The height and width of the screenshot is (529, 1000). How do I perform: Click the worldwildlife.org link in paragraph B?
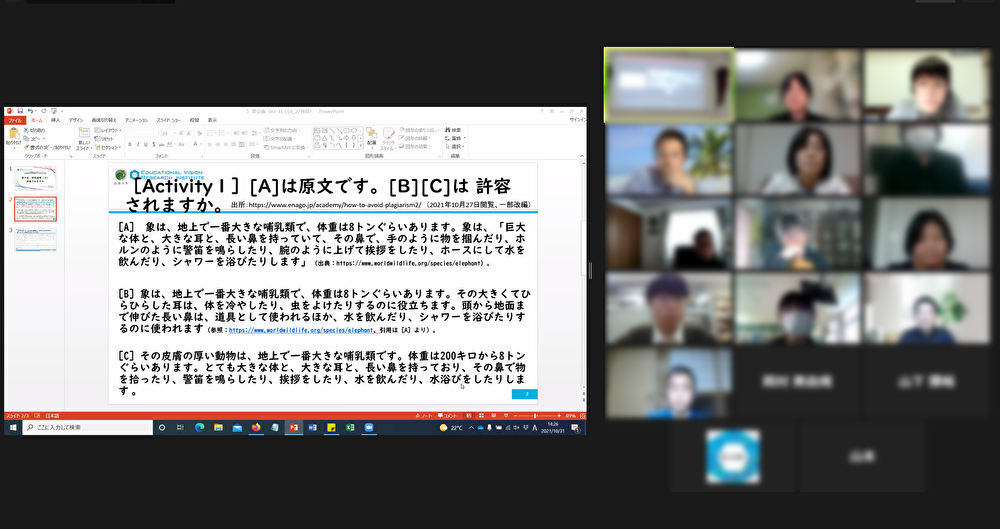300,331
